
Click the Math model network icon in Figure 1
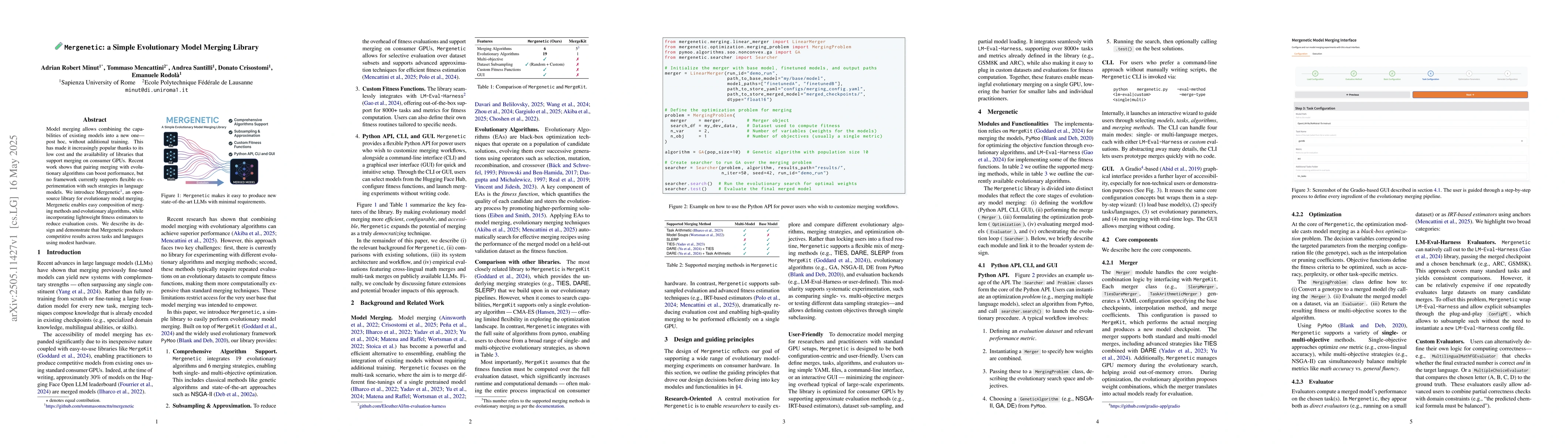(171, 172)
